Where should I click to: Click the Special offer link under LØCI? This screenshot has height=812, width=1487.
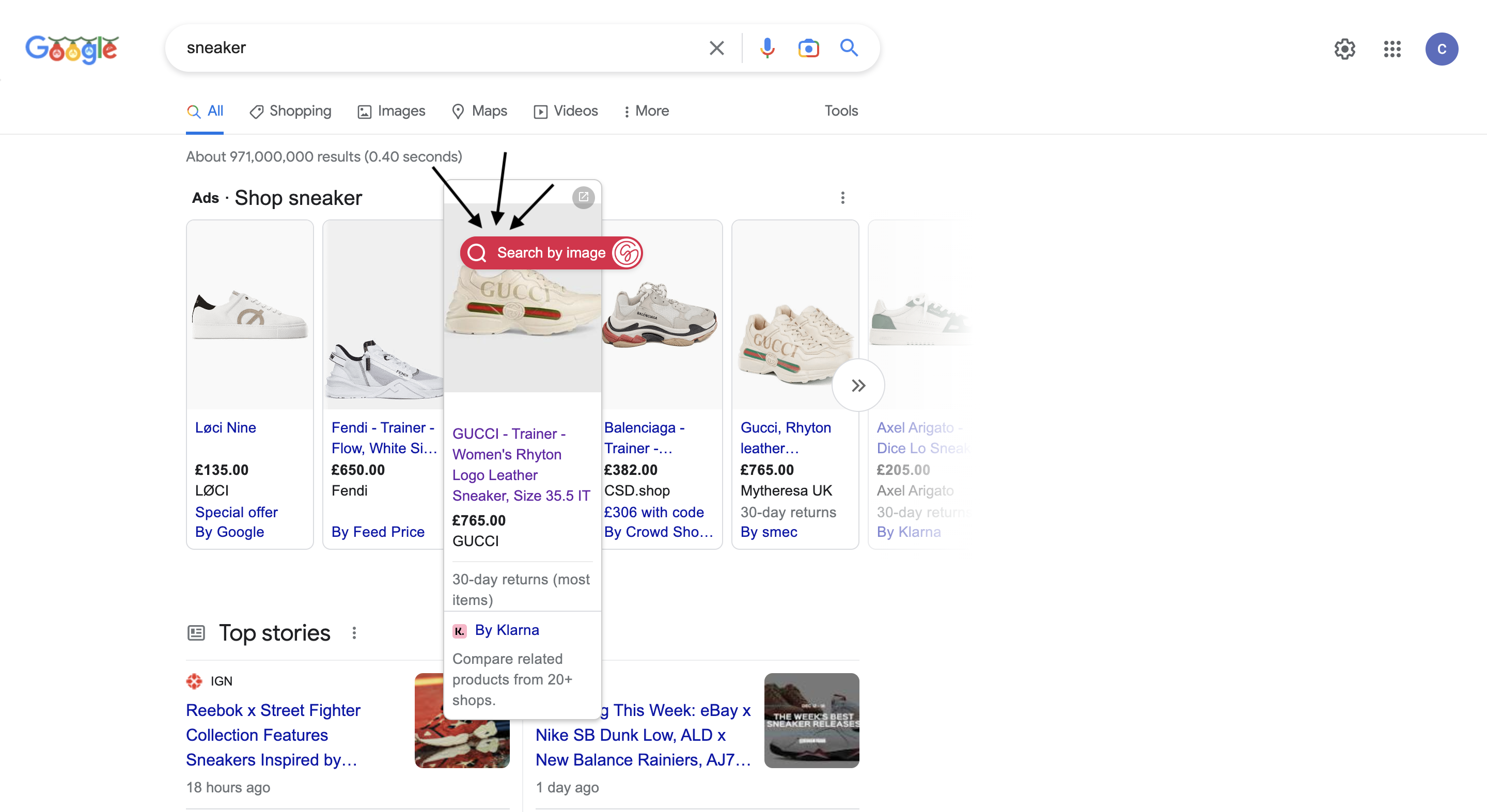click(236, 513)
